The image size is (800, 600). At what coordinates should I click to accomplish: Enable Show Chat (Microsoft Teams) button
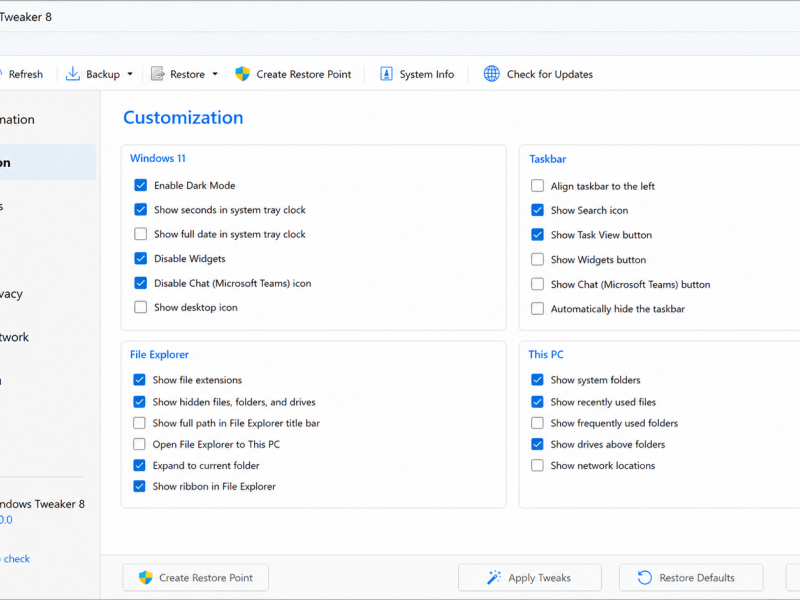537,284
